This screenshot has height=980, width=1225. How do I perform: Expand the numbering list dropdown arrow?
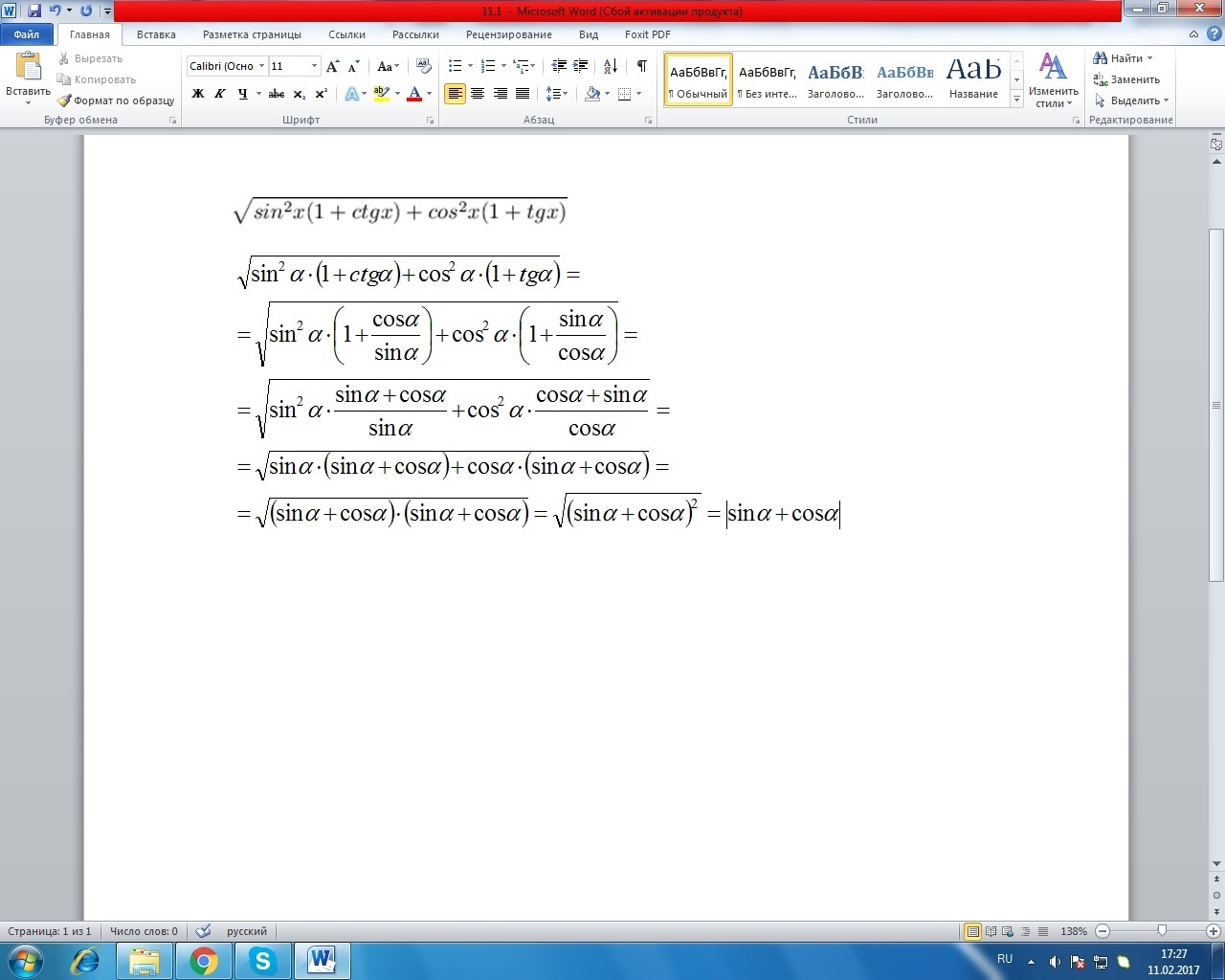(503, 66)
